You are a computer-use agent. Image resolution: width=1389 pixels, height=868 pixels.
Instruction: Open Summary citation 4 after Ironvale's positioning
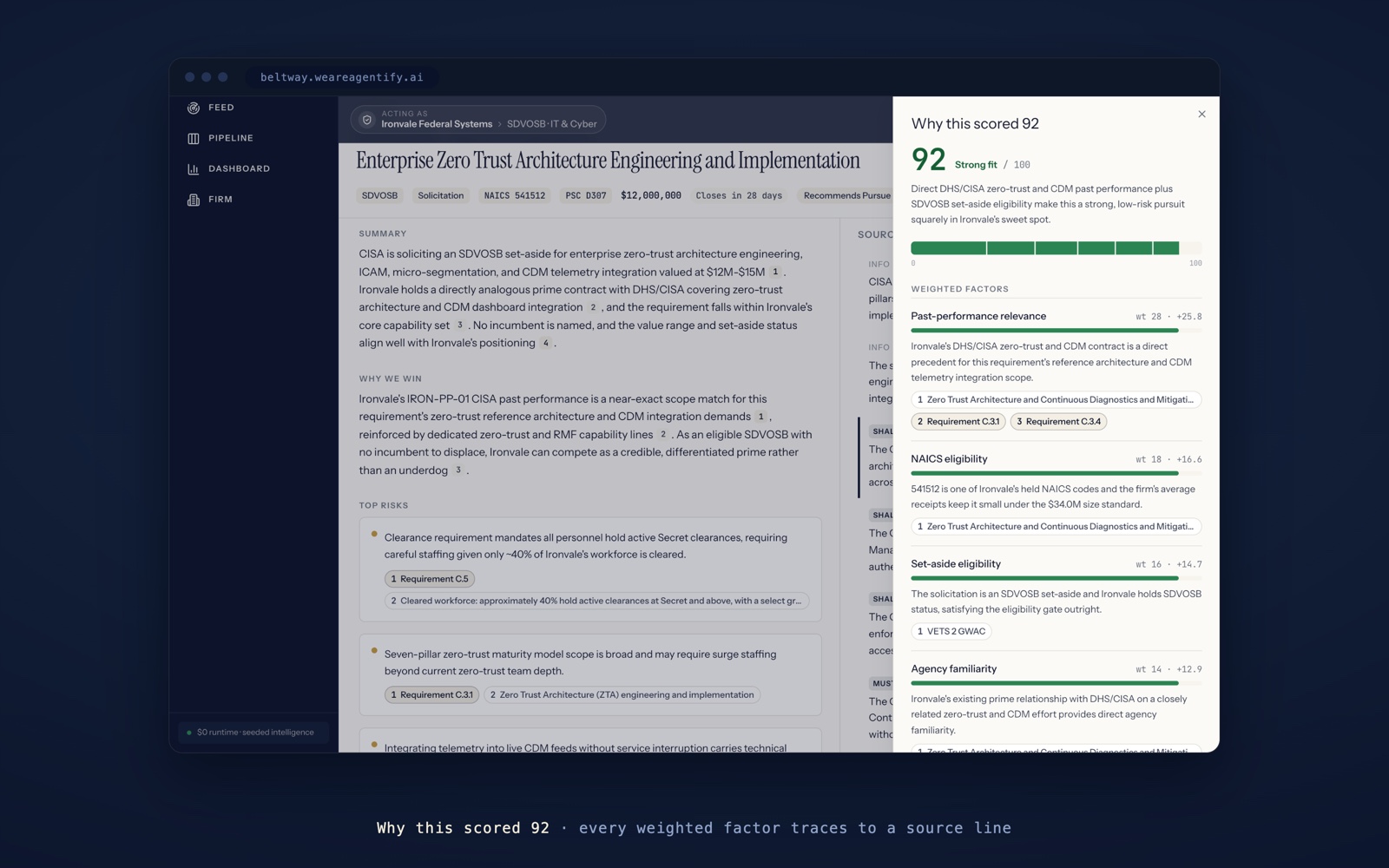coord(545,343)
